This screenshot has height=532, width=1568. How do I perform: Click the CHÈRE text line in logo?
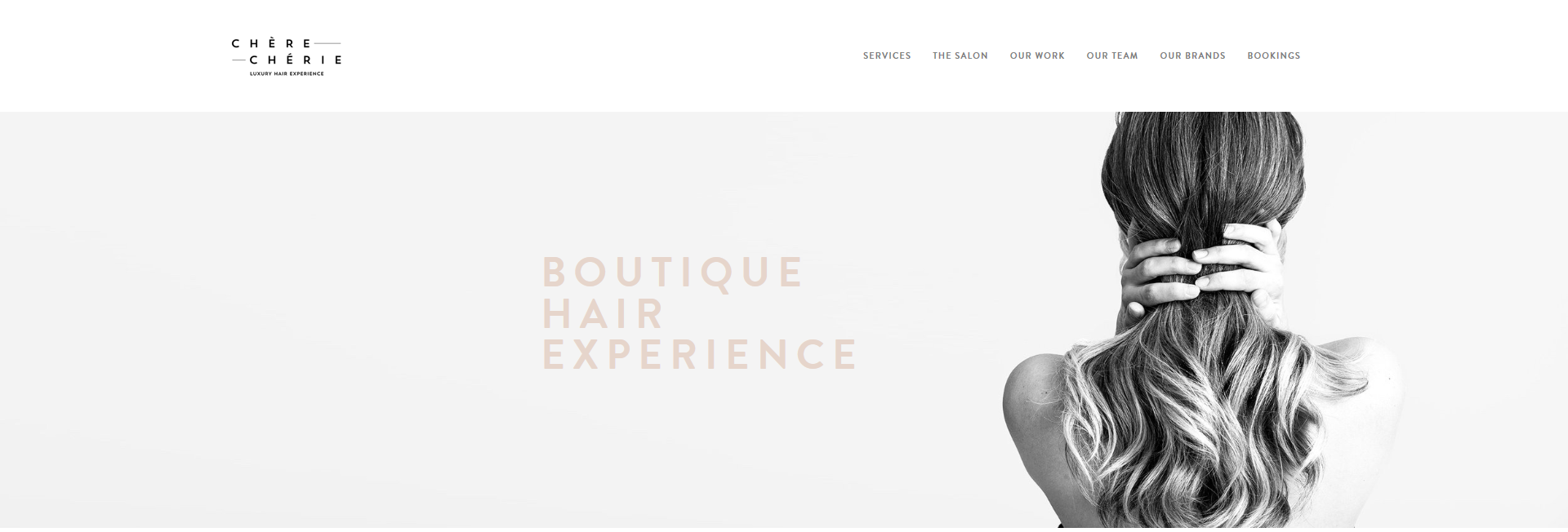[x=272, y=43]
